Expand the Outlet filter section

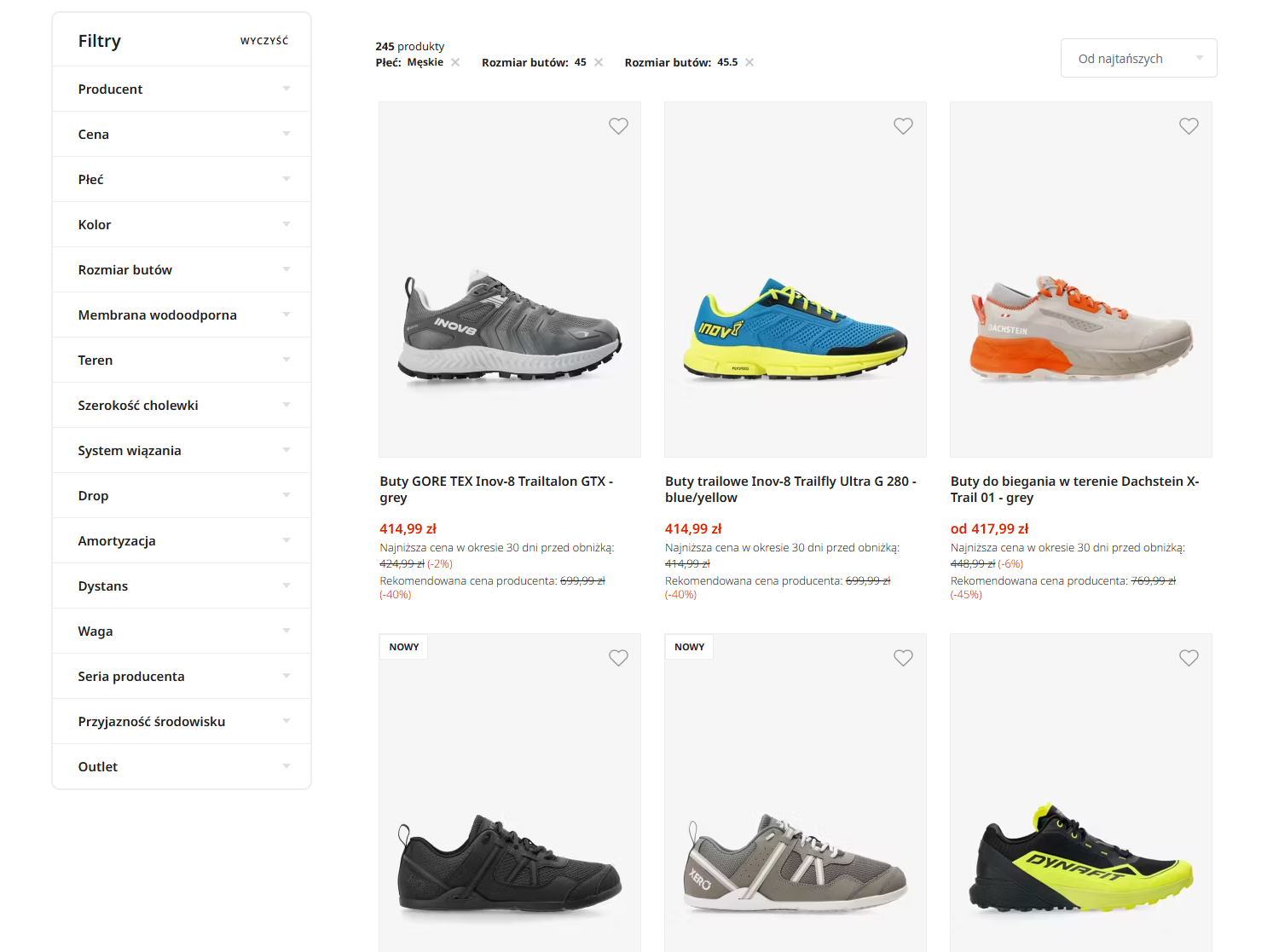click(x=182, y=766)
